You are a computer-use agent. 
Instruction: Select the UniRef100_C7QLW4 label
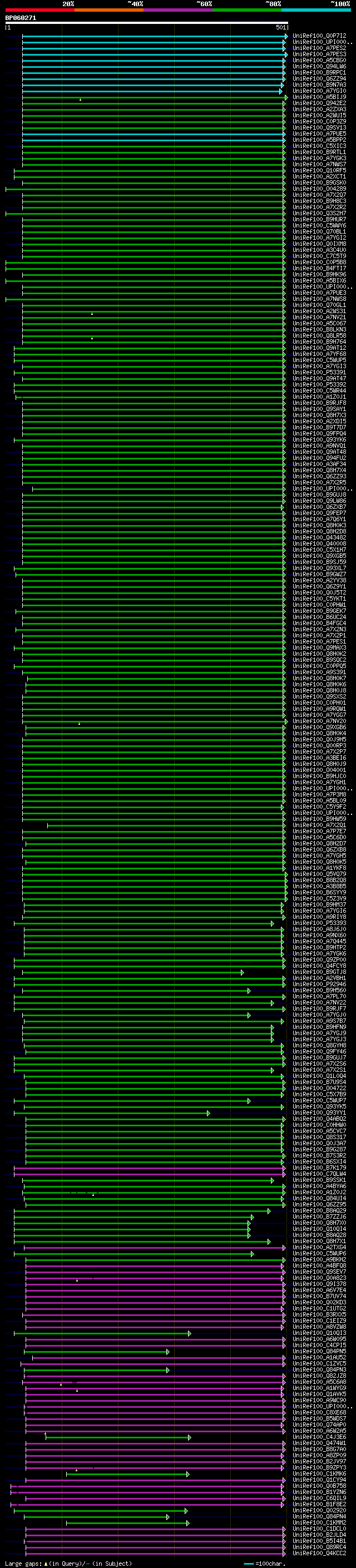(x=319, y=1174)
